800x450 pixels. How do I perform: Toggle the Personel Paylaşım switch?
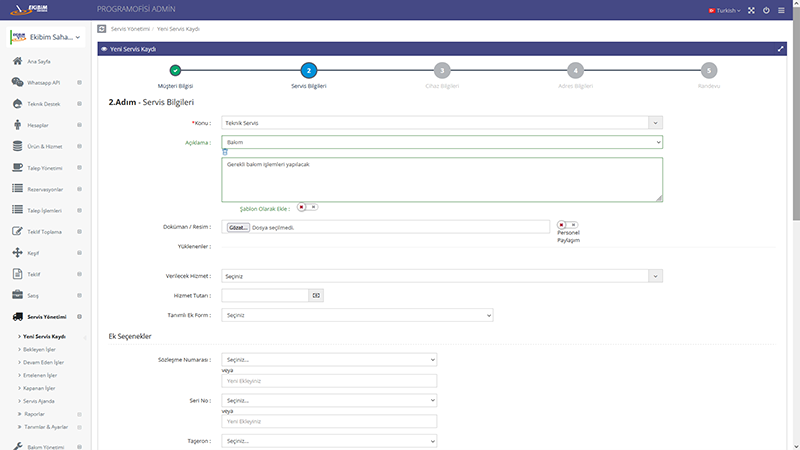pos(567,225)
